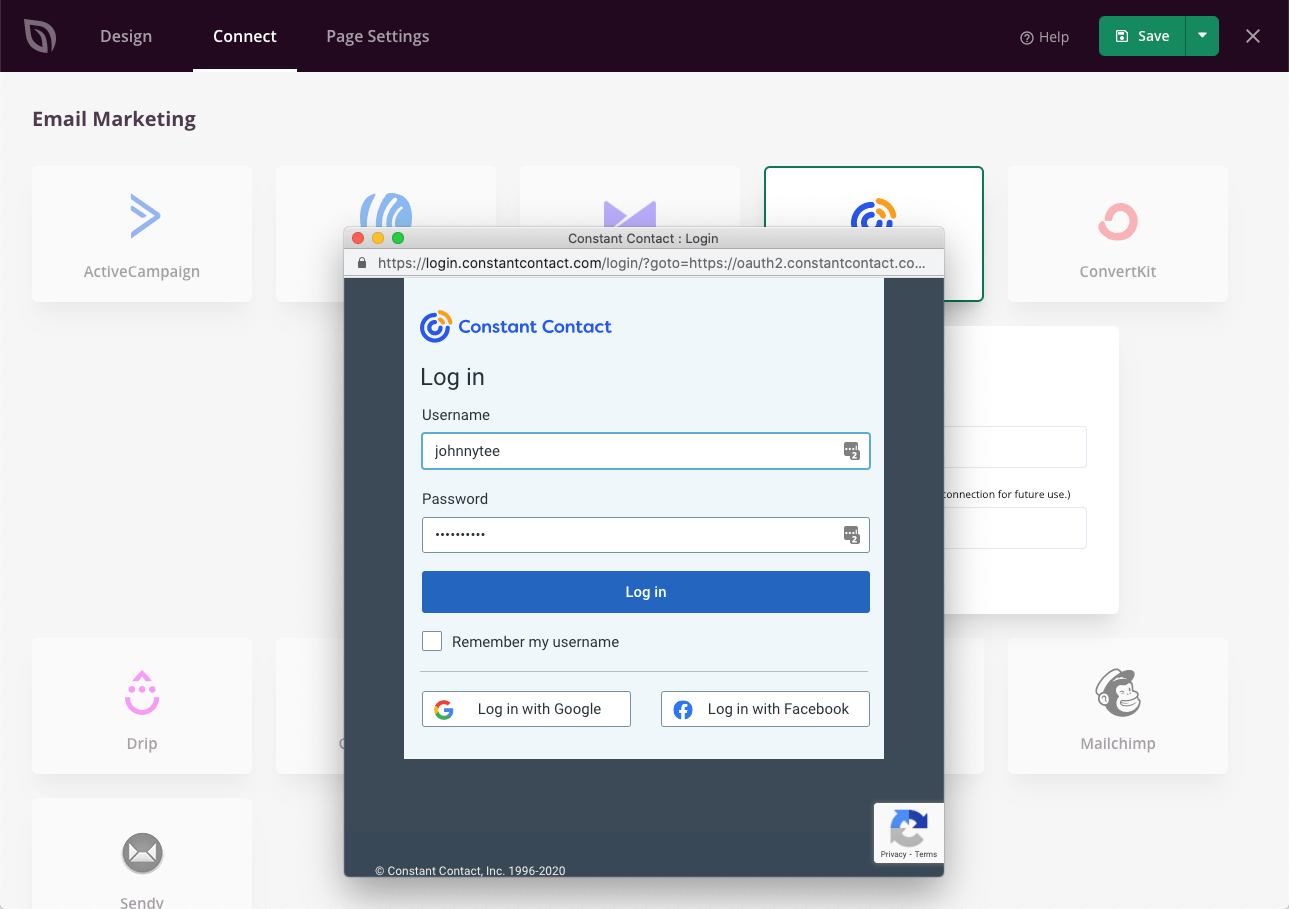
Task: Check the Remember my username checkbox
Action: 432,641
